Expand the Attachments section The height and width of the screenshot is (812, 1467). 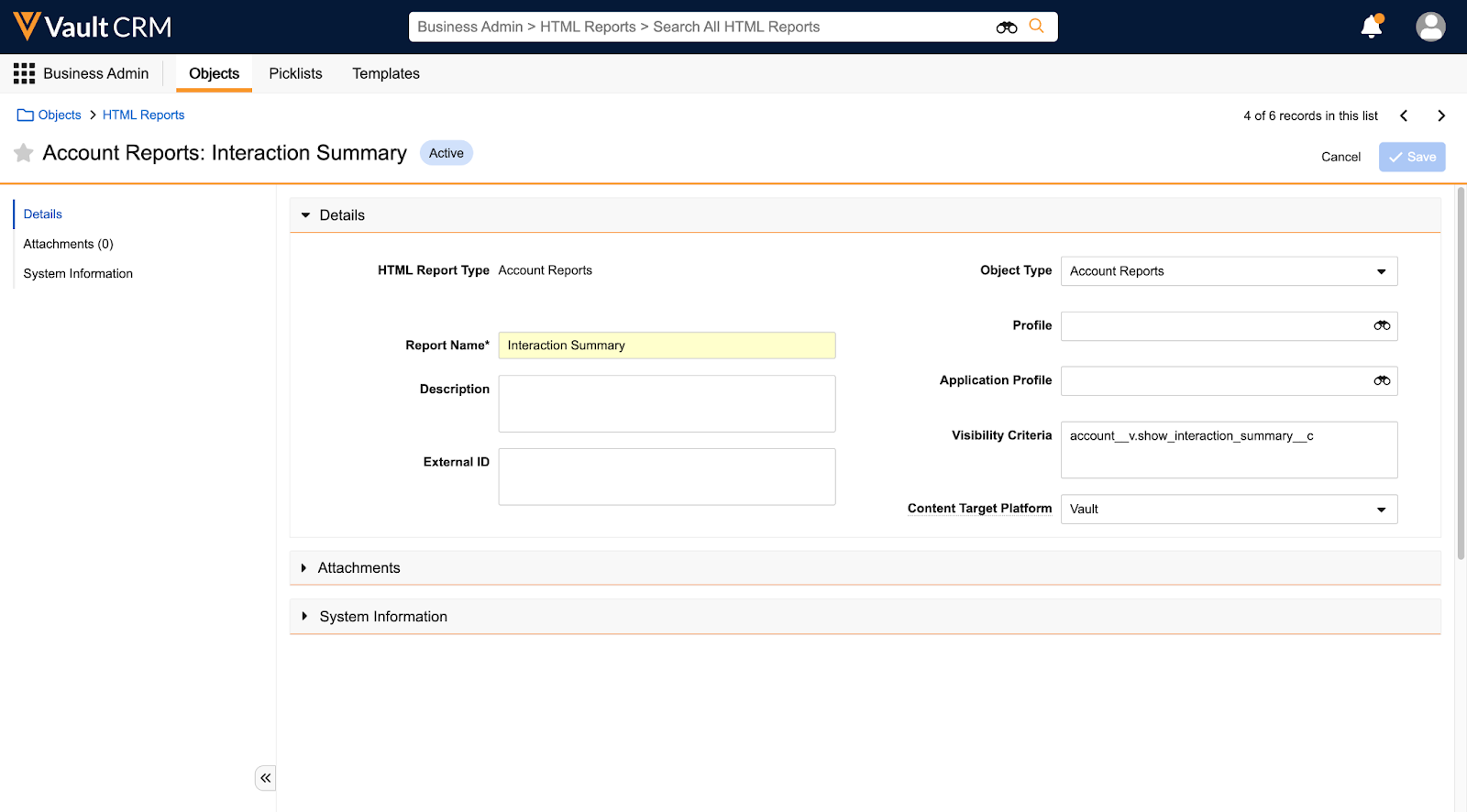point(304,568)
